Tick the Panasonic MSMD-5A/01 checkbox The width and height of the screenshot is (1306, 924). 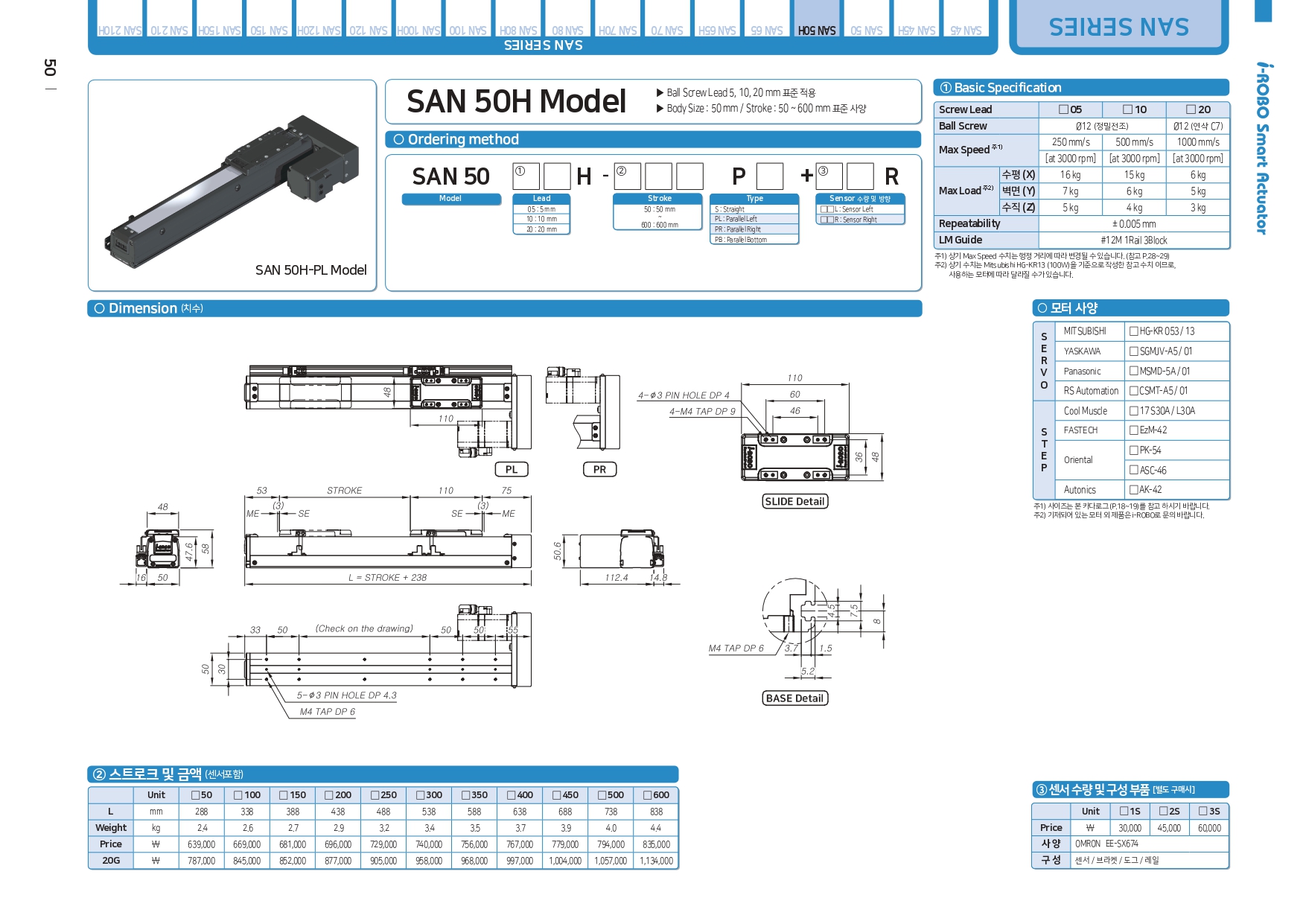pyautogui.click(x=1134, y=371)
